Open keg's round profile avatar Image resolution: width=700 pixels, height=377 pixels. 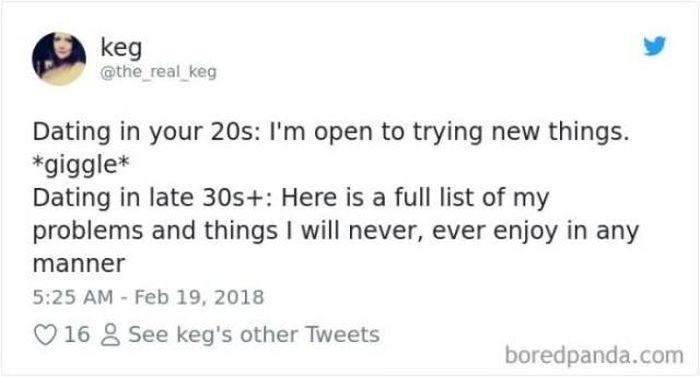pyautogui.click(x=59, y=59)
